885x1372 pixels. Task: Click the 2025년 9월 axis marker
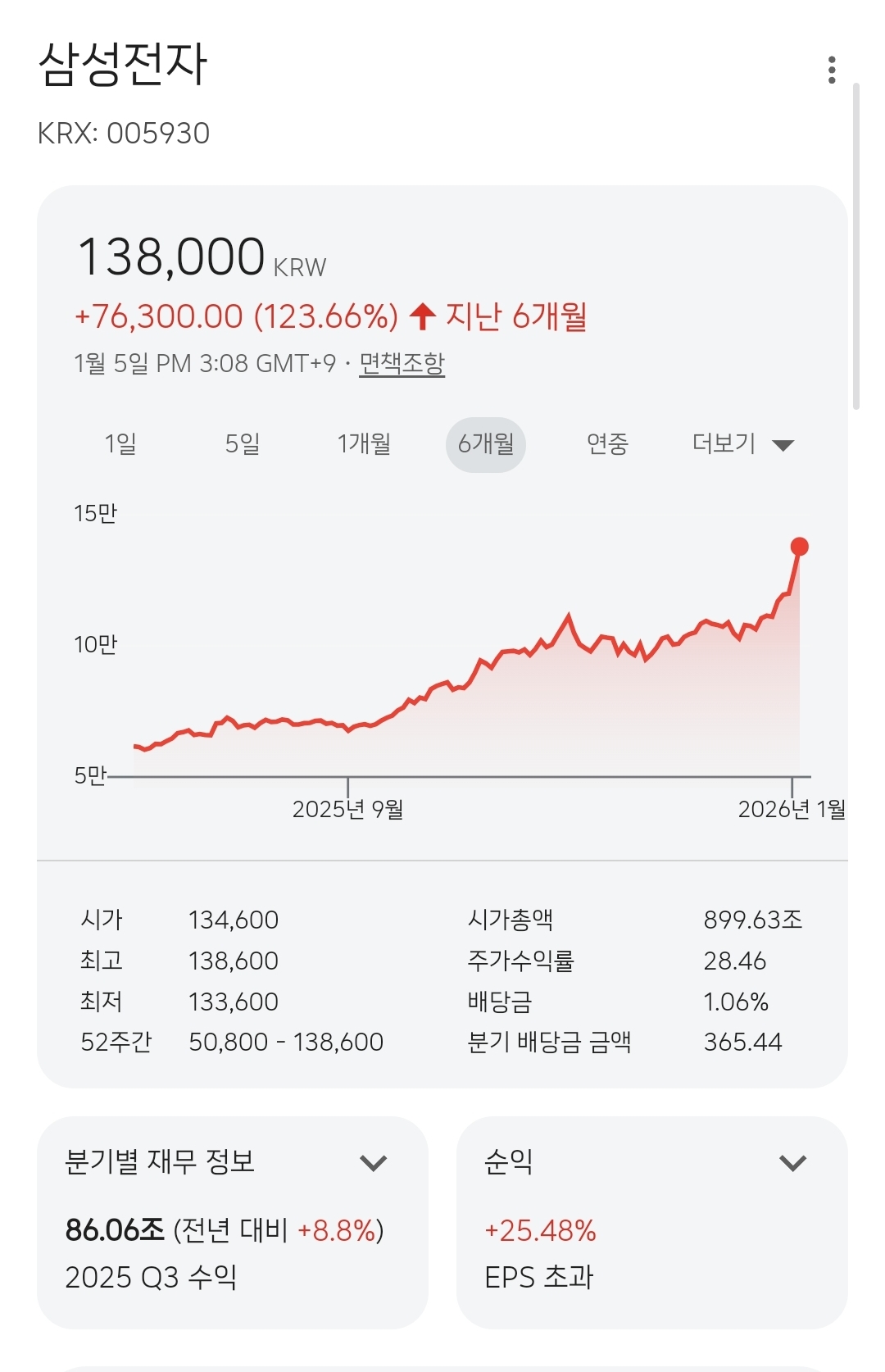pyautogui.click(x=347, y=809)
